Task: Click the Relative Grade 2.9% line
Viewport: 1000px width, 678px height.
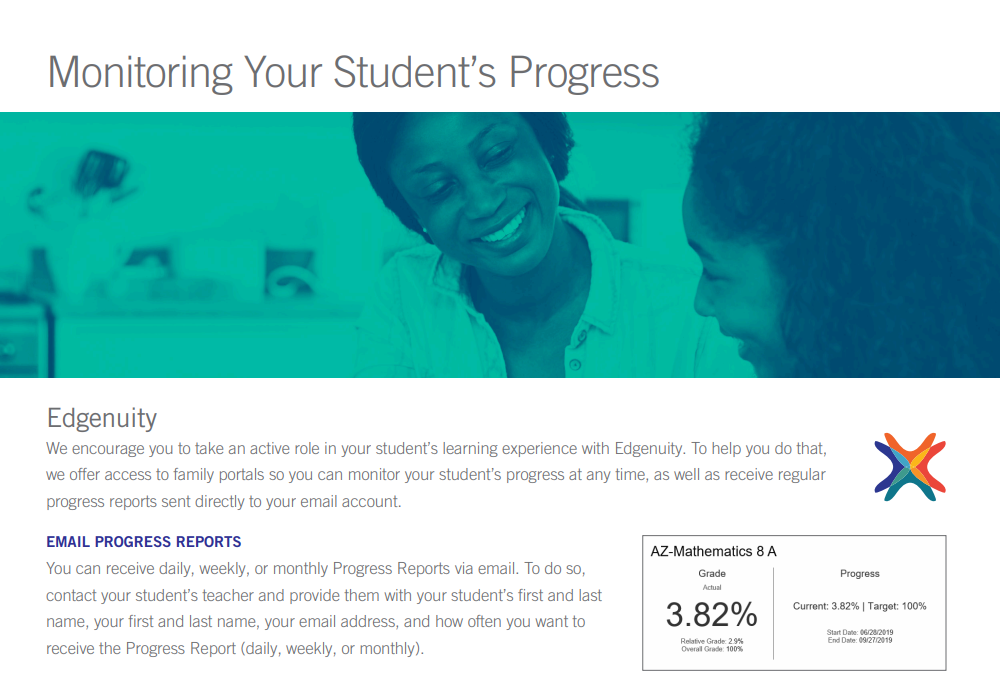Action: coord(712,641)
